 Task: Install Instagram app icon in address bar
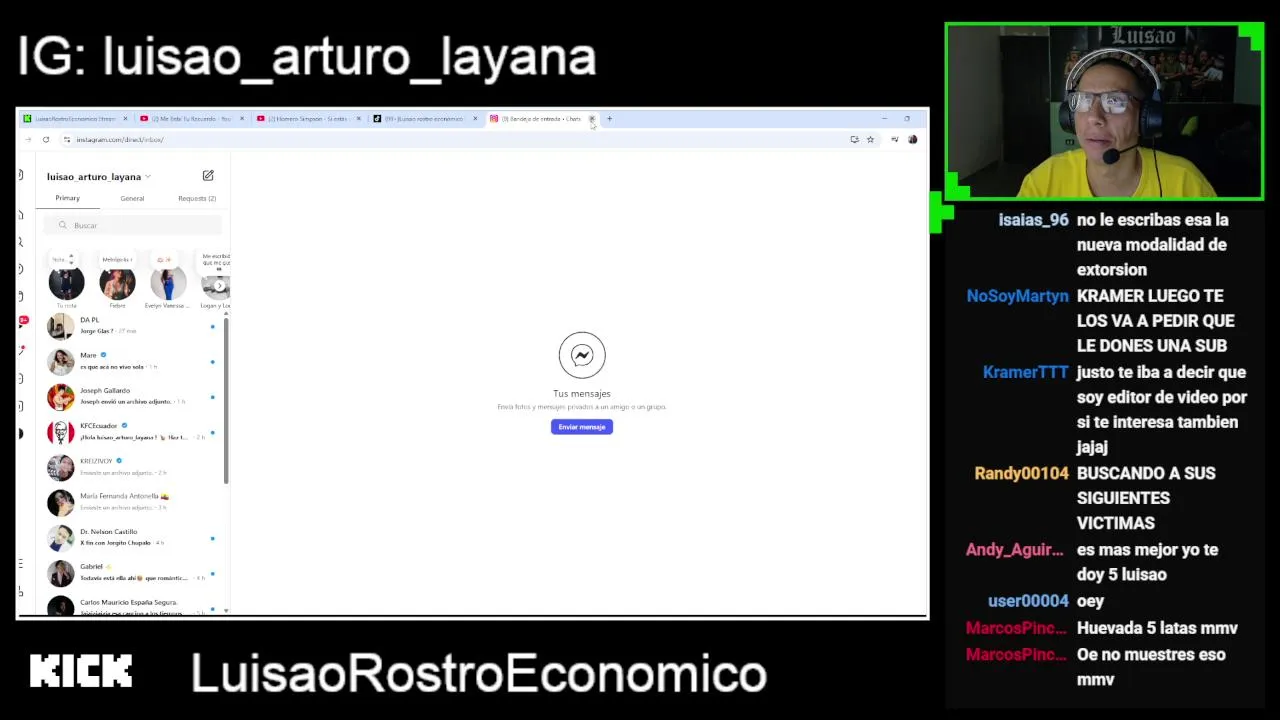click(854, 140)
